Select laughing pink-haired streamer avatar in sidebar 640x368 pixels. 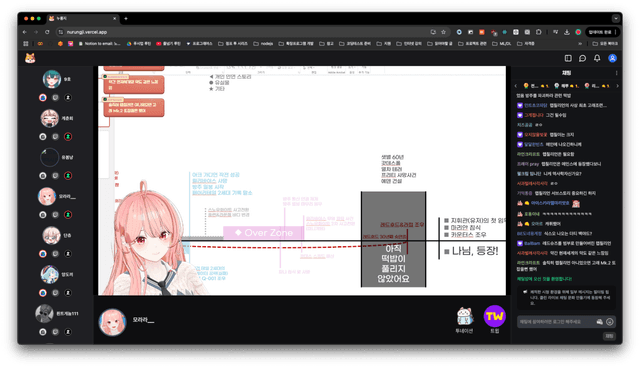click(x=50, y=118)
